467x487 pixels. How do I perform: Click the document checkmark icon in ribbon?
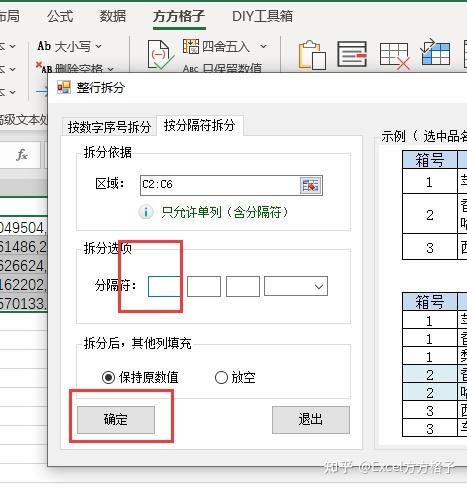click(x=161, y=54)
